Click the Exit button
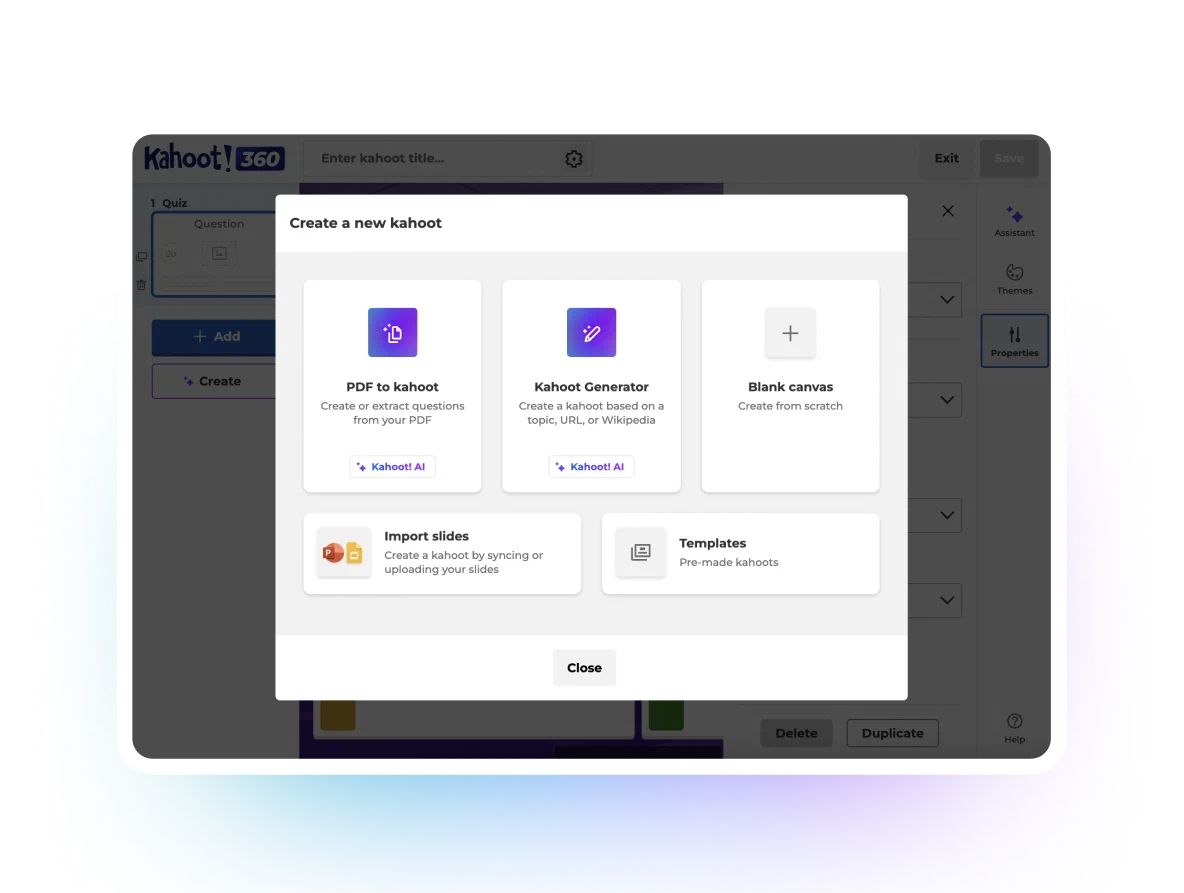The width and height of the screenshot is (1184, 893). pos(946,159)
